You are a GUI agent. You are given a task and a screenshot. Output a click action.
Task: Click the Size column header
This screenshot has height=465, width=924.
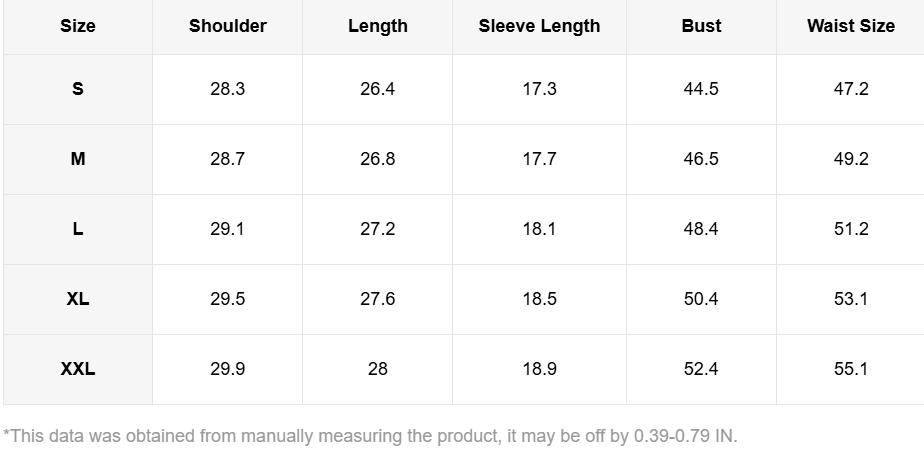[x=78, y=26]
